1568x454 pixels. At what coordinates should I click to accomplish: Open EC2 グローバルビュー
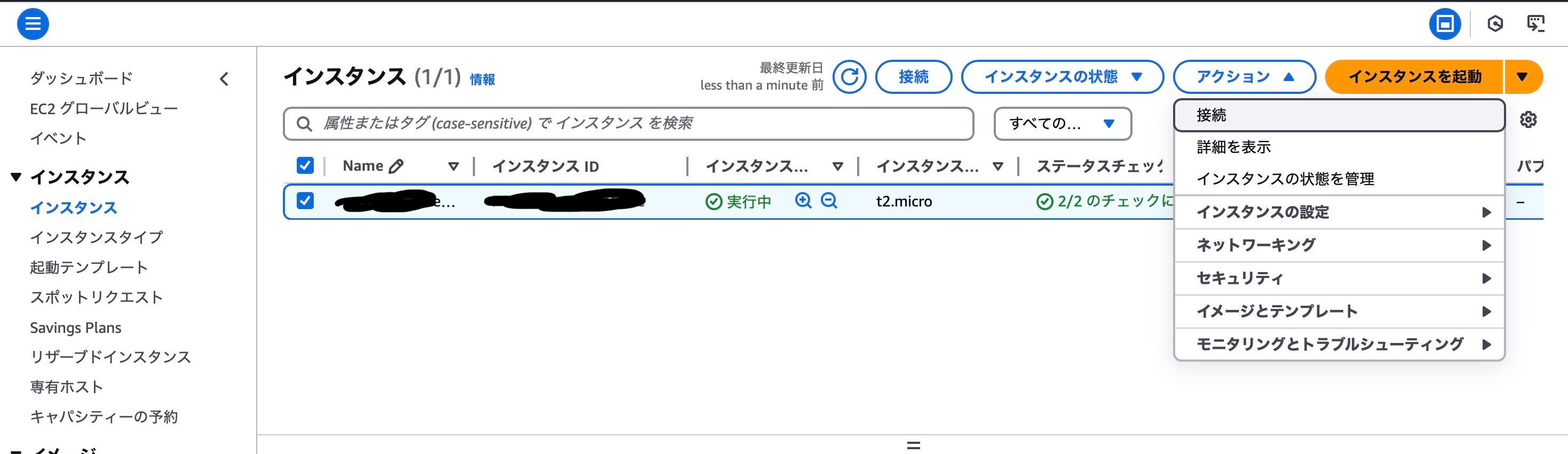point(104,109)
